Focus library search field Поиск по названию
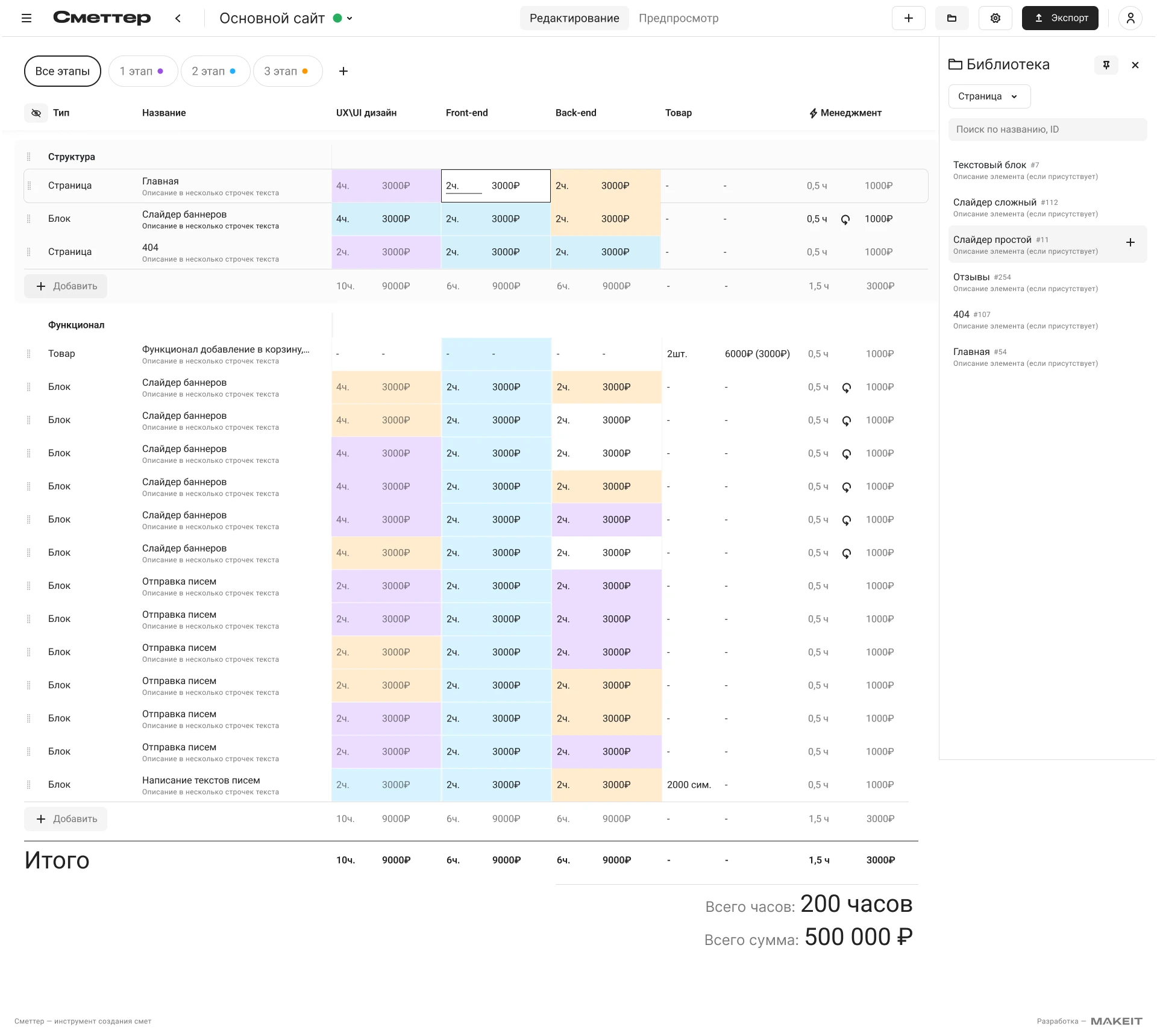This screenshot has height=1036, width=1157. 1048,130
